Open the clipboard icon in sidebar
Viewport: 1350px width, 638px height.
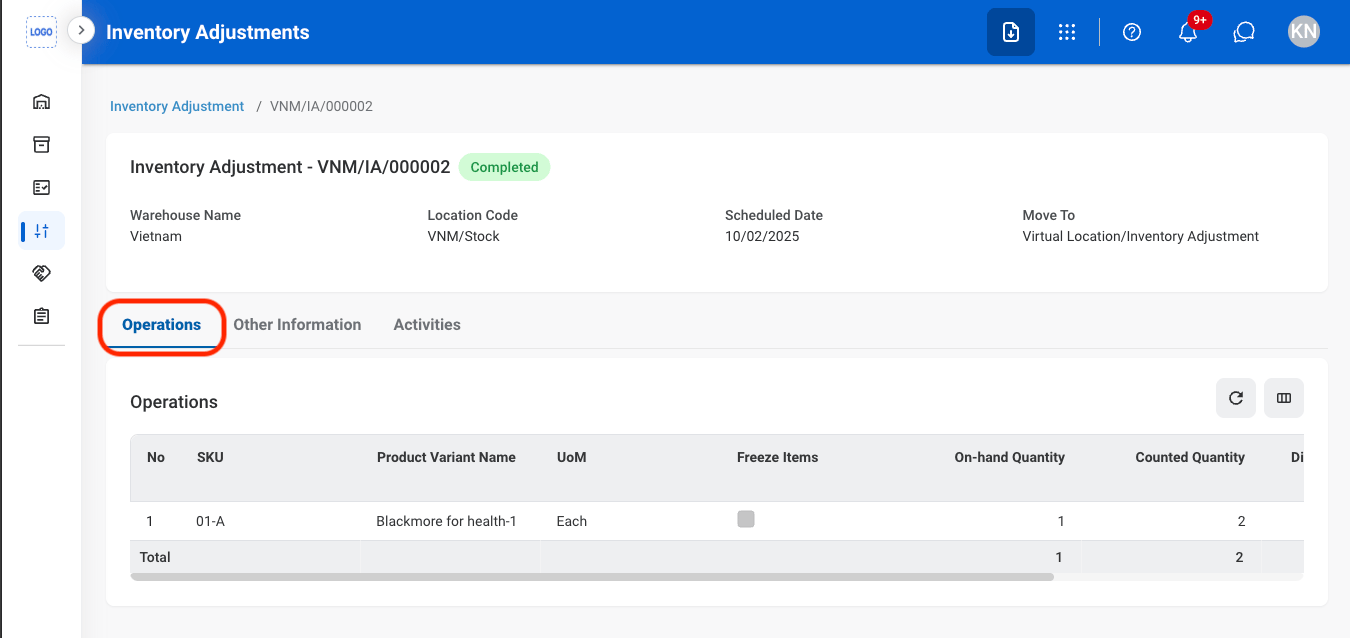(41, 316)
